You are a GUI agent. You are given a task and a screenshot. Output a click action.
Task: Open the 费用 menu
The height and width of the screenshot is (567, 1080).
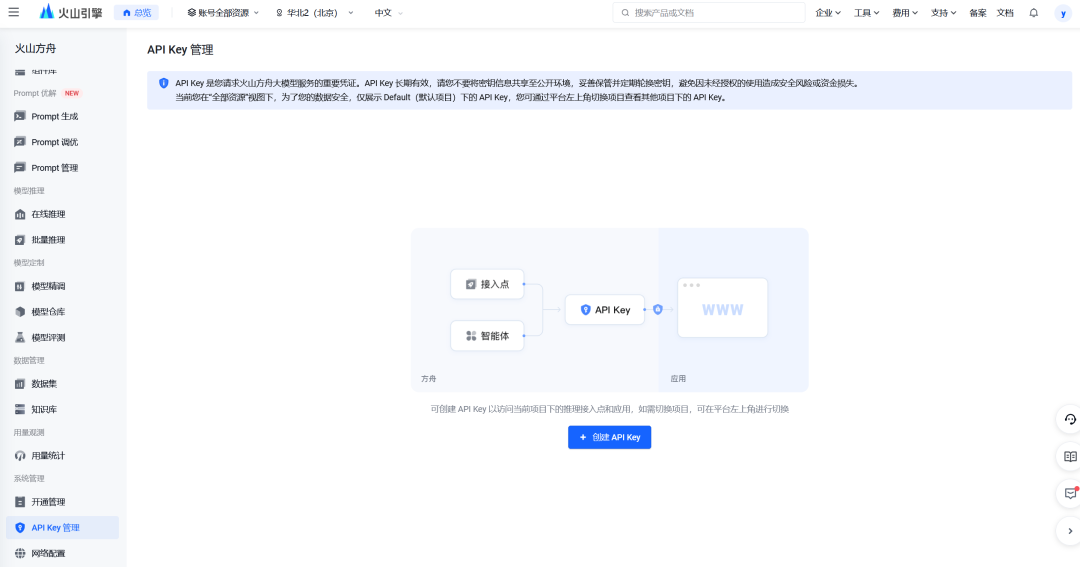(x=905, y=12)
